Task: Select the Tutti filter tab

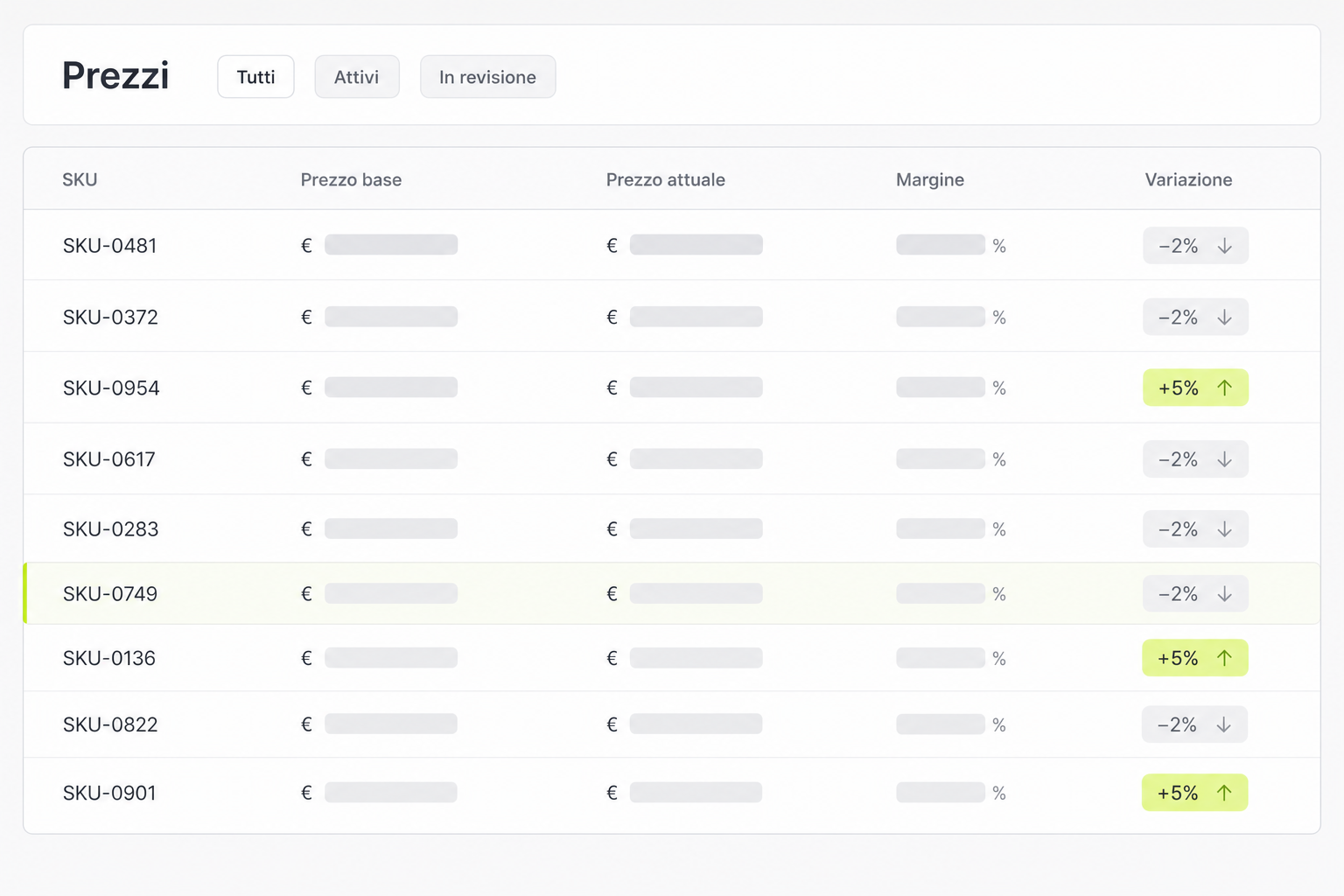Action: point(255,77)
